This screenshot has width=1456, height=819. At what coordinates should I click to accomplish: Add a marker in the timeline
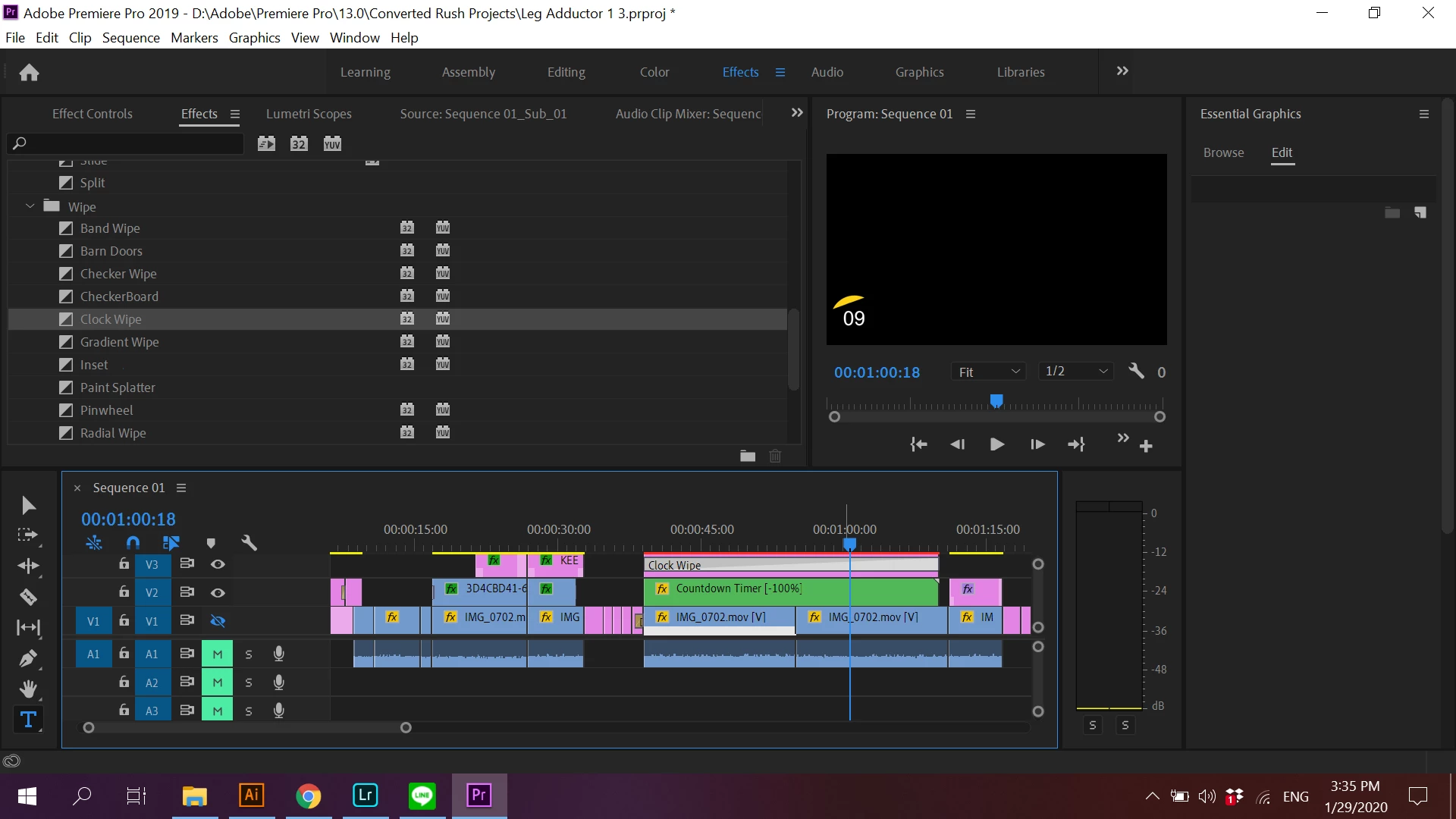211,543
